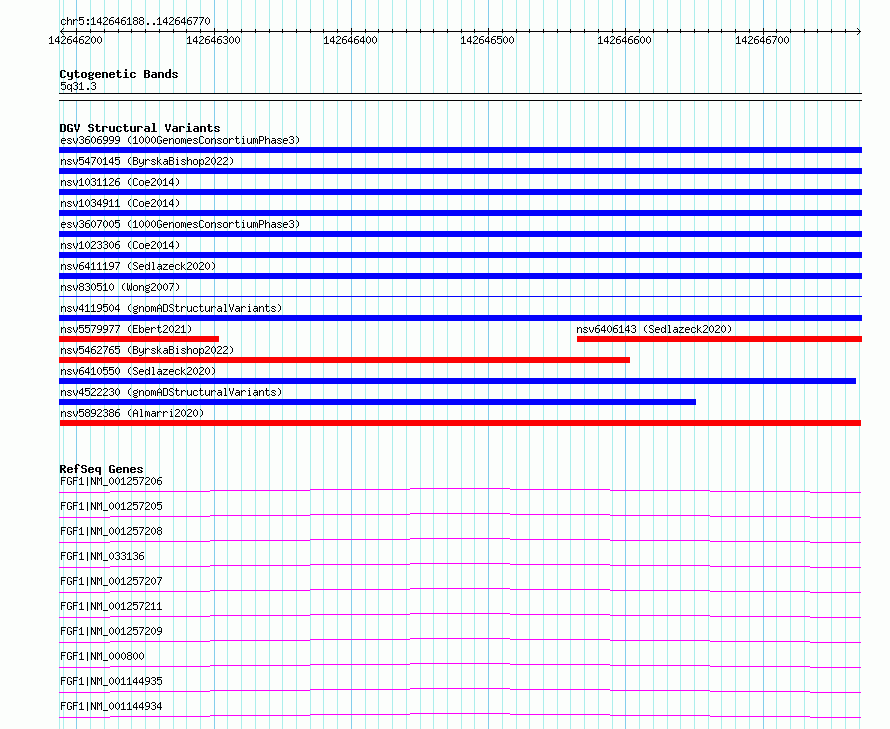Open transcript FGF1|NM_001257205
The width and height of the screenshot is (890, 729).
pyautogui.click(x=111, y=506)
